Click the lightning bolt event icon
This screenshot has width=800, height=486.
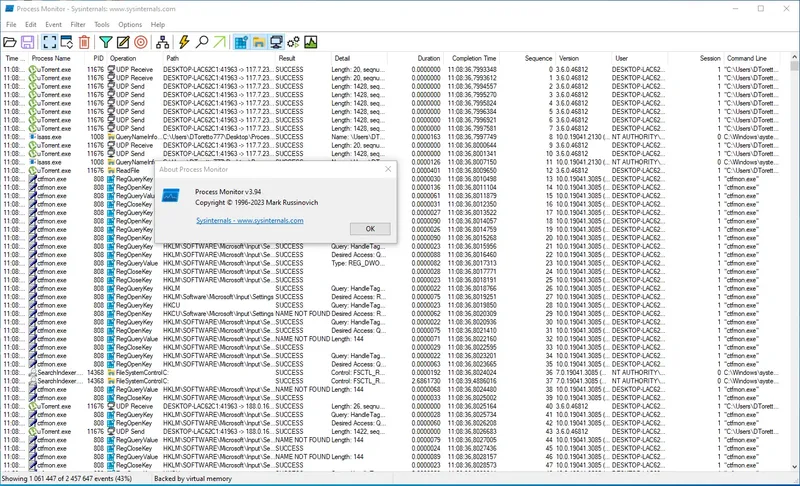pyautogui.click(x=184, y=42)
